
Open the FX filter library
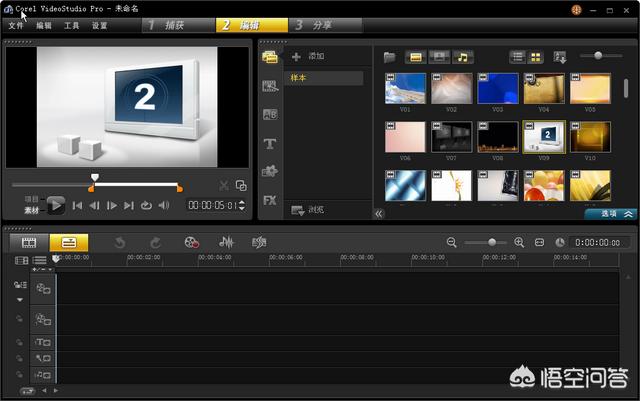point(269,200)
